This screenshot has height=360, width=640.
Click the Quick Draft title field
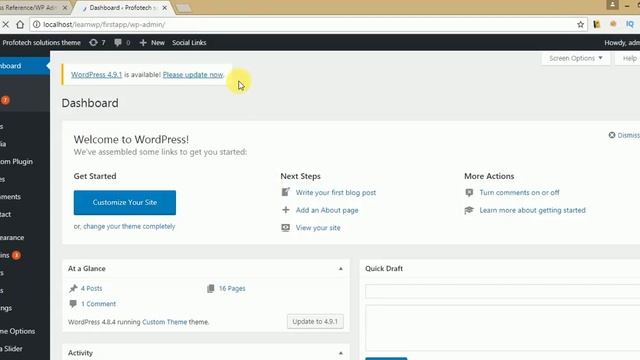click(x=502, y=291)
